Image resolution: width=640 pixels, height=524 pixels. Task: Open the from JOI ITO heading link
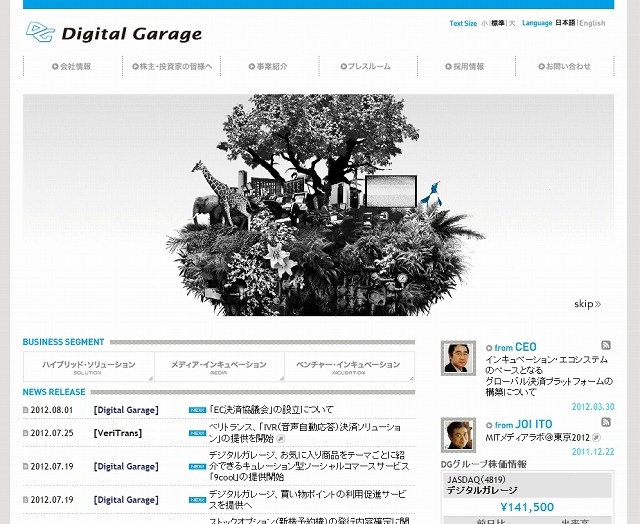point(523,424)
